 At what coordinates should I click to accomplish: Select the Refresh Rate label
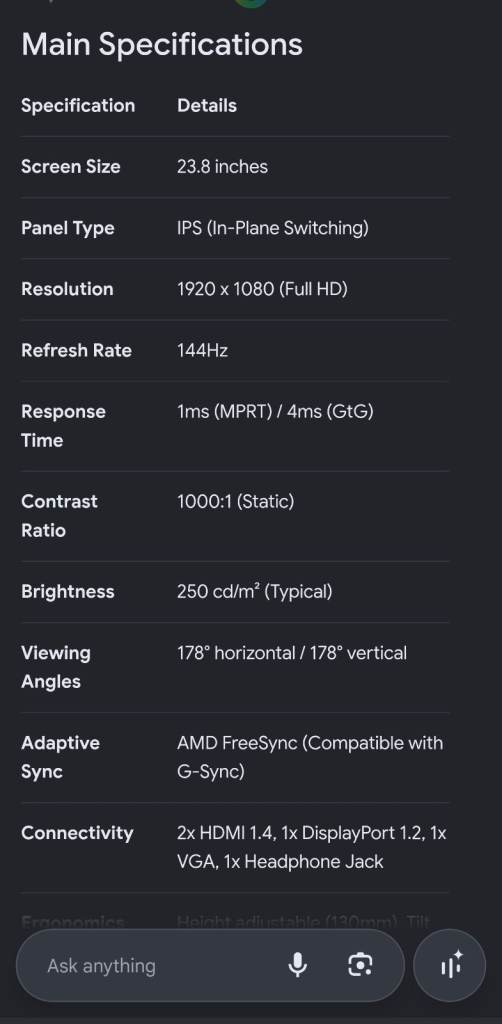(x=76, y=350)
